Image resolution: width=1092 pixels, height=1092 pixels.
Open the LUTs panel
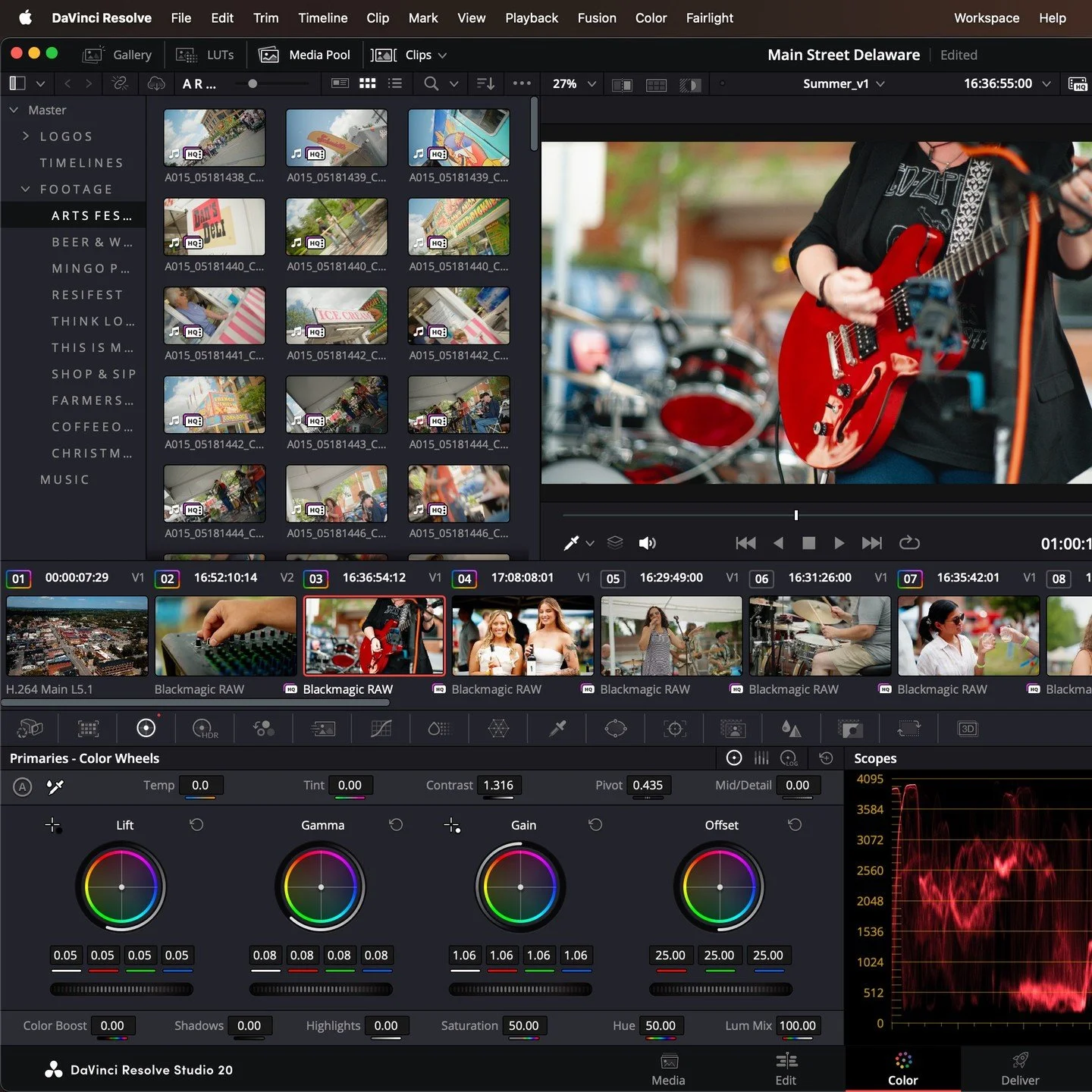(x=205, y=55)
